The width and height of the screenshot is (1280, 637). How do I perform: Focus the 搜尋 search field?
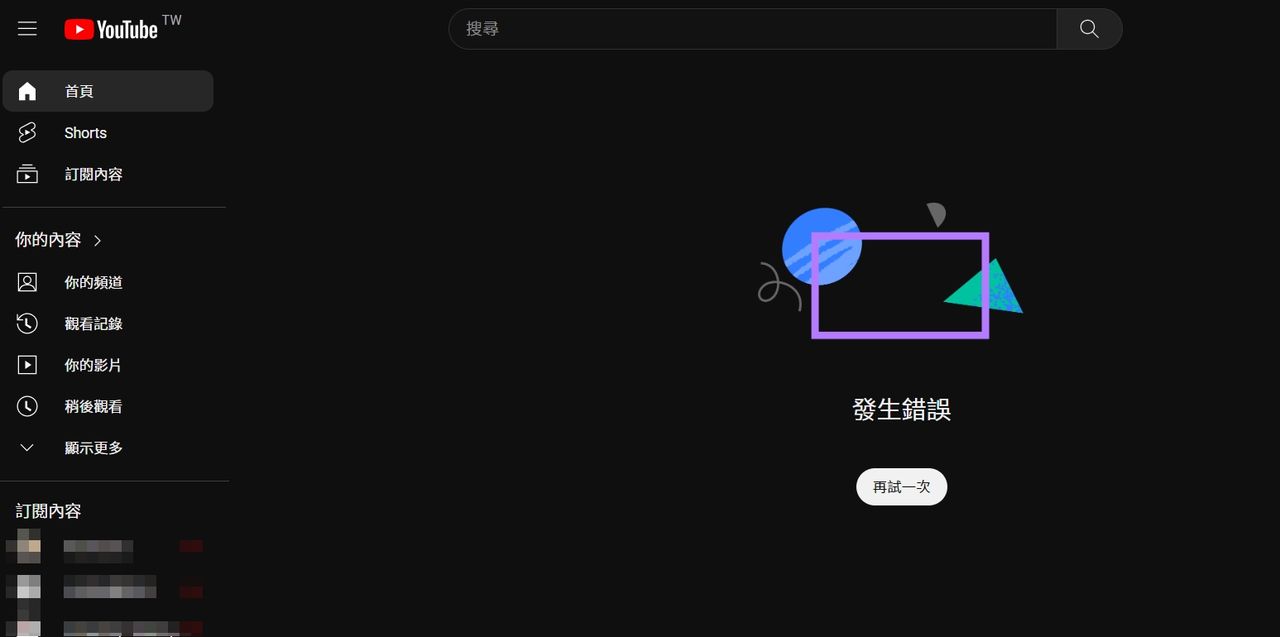click(752, 29)
